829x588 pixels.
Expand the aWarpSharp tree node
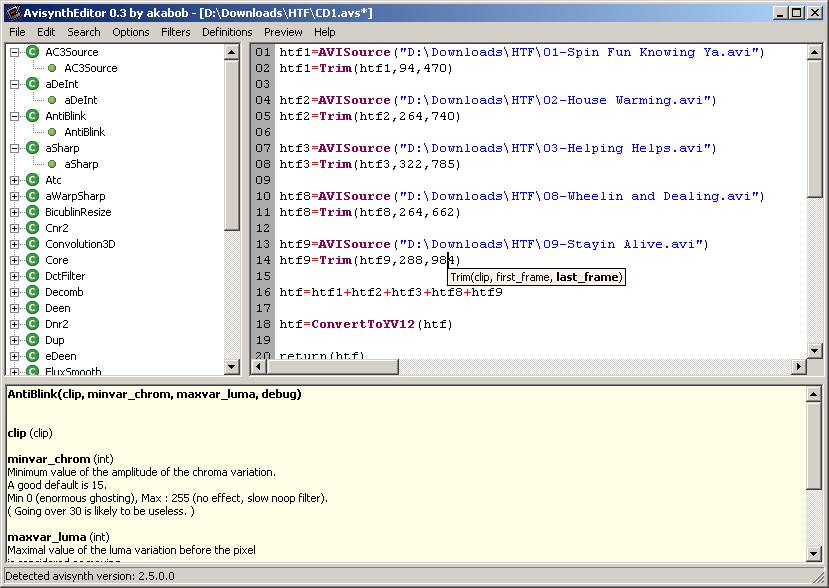pos(14,196)
